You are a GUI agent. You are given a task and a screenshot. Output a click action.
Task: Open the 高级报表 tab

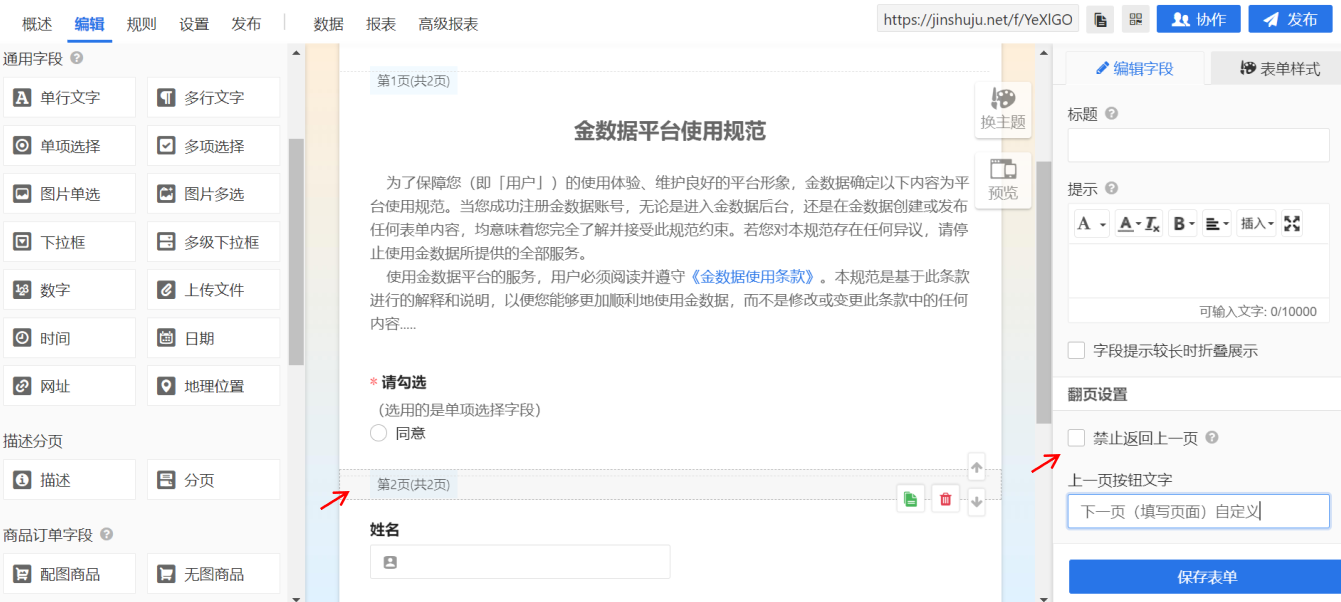(x=448, y=24)
